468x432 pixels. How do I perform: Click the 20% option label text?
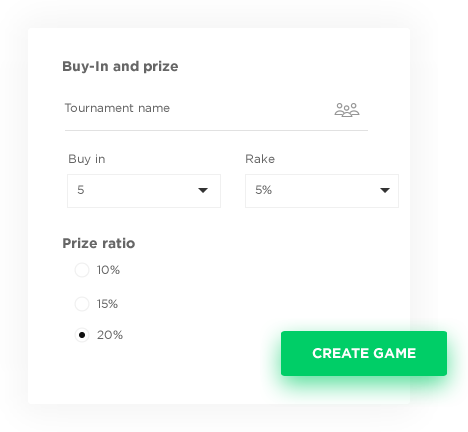tap(110, 335)
